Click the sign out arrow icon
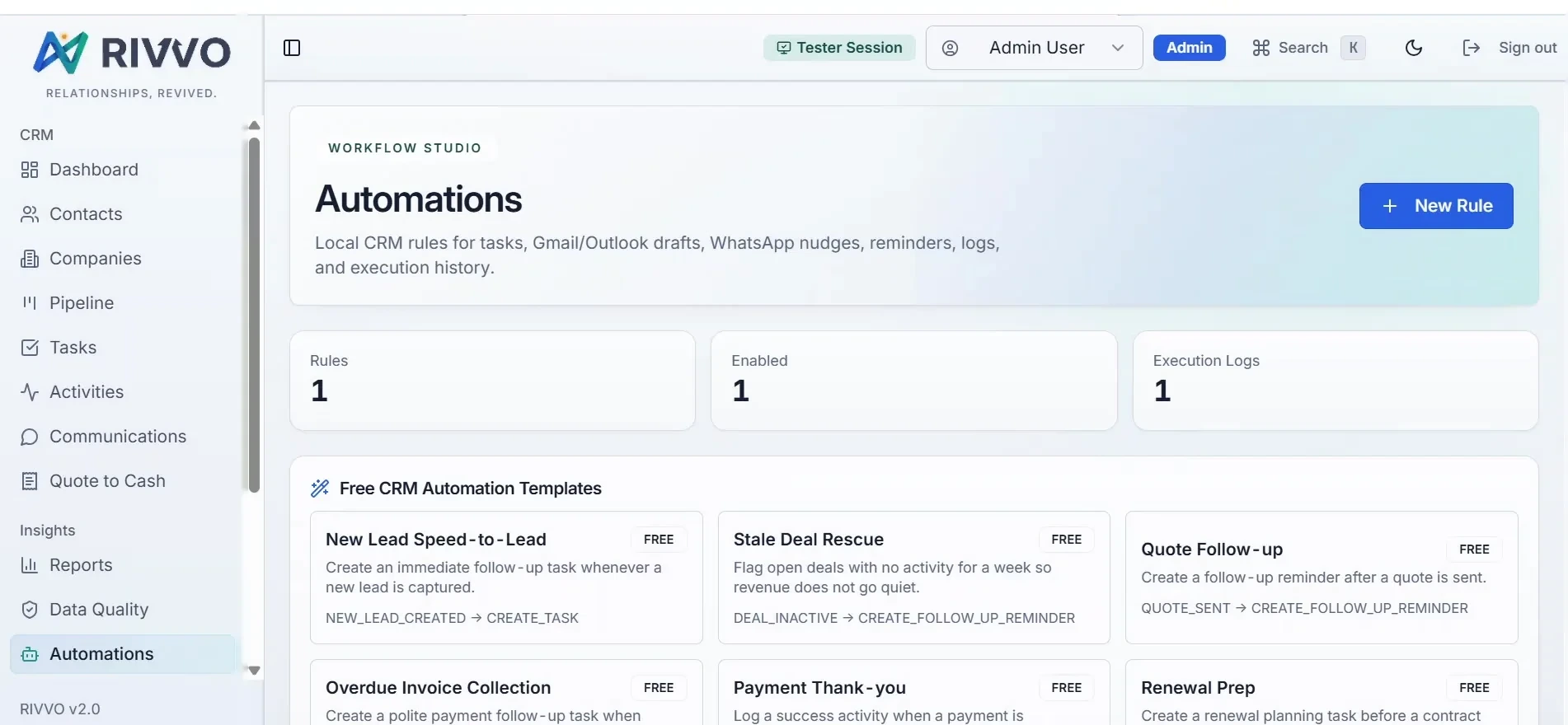 pos(1472,48)
